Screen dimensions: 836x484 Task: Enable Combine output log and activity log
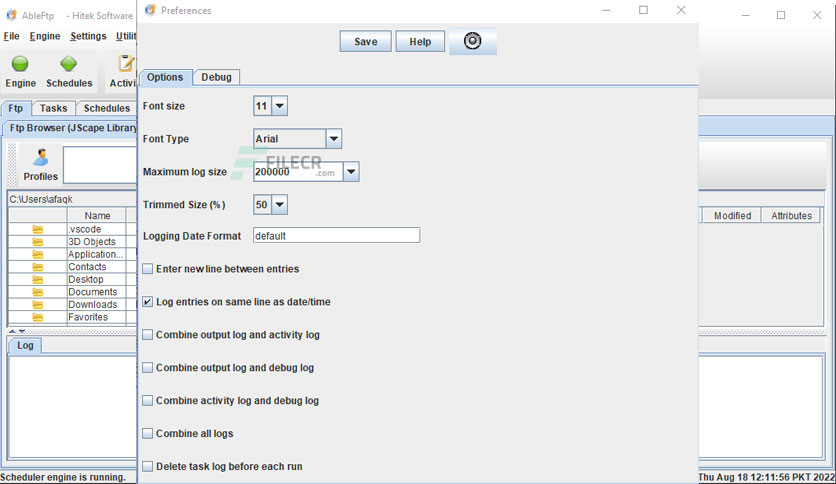click(148, 335)
